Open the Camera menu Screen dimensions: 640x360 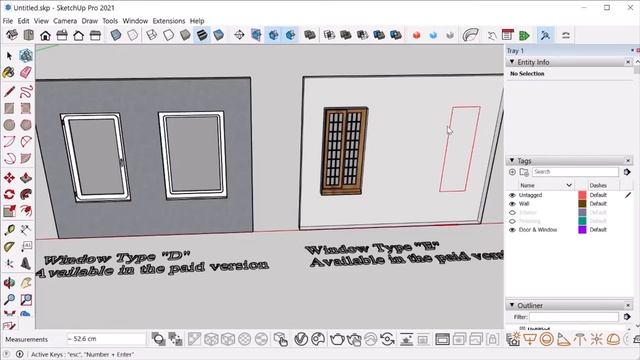tap(65, 21)
